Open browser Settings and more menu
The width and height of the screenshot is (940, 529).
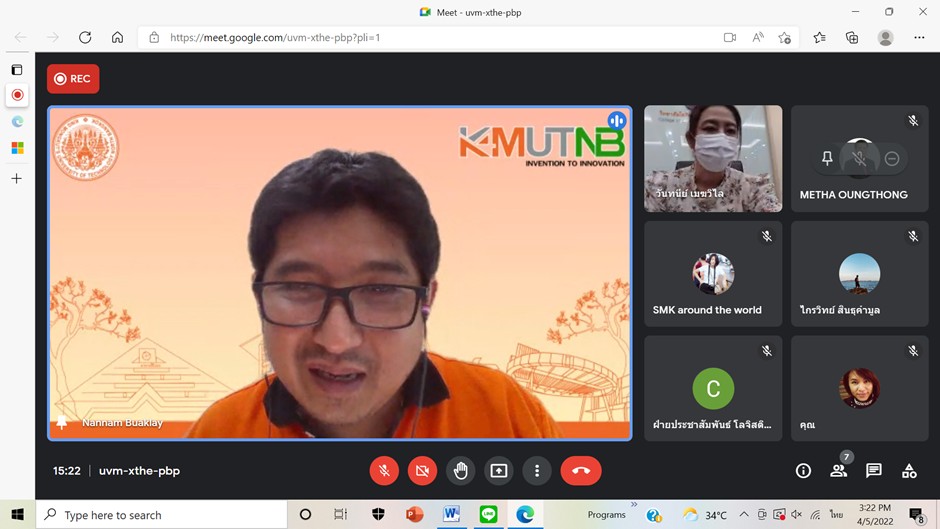[919, 38]
